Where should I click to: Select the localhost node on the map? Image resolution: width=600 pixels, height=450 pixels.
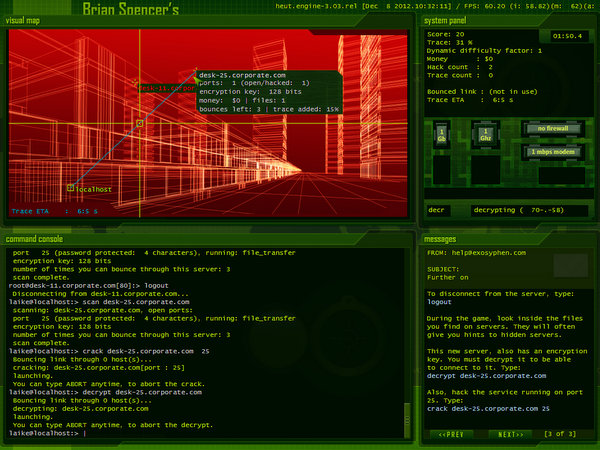coord(70,188)
